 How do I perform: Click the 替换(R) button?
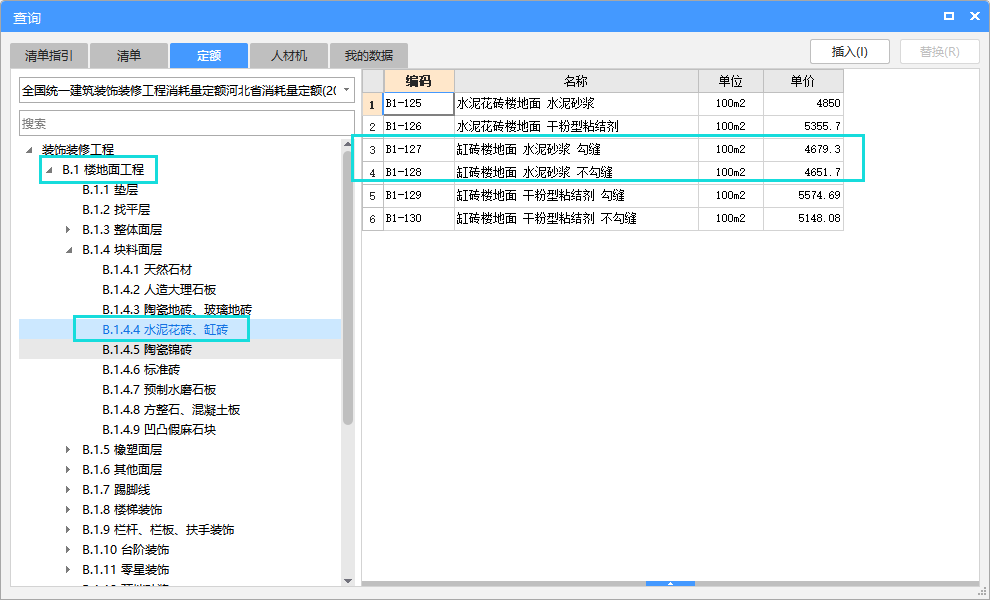click(x=939, y=51)
